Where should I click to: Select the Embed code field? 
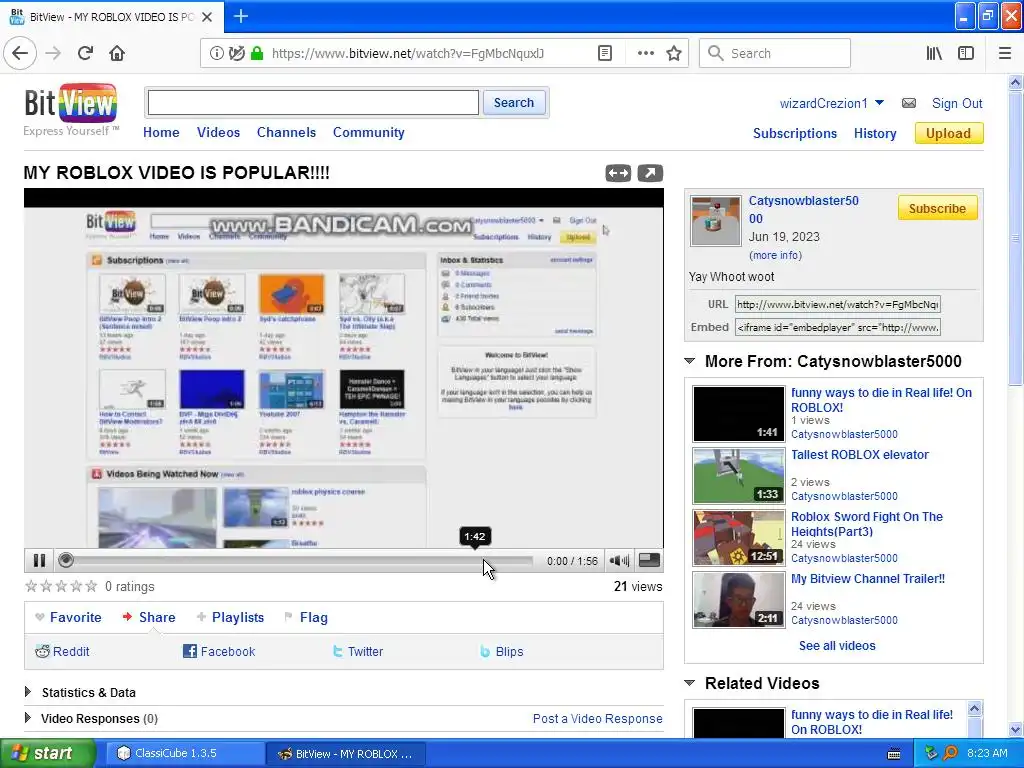pos(838,327)
